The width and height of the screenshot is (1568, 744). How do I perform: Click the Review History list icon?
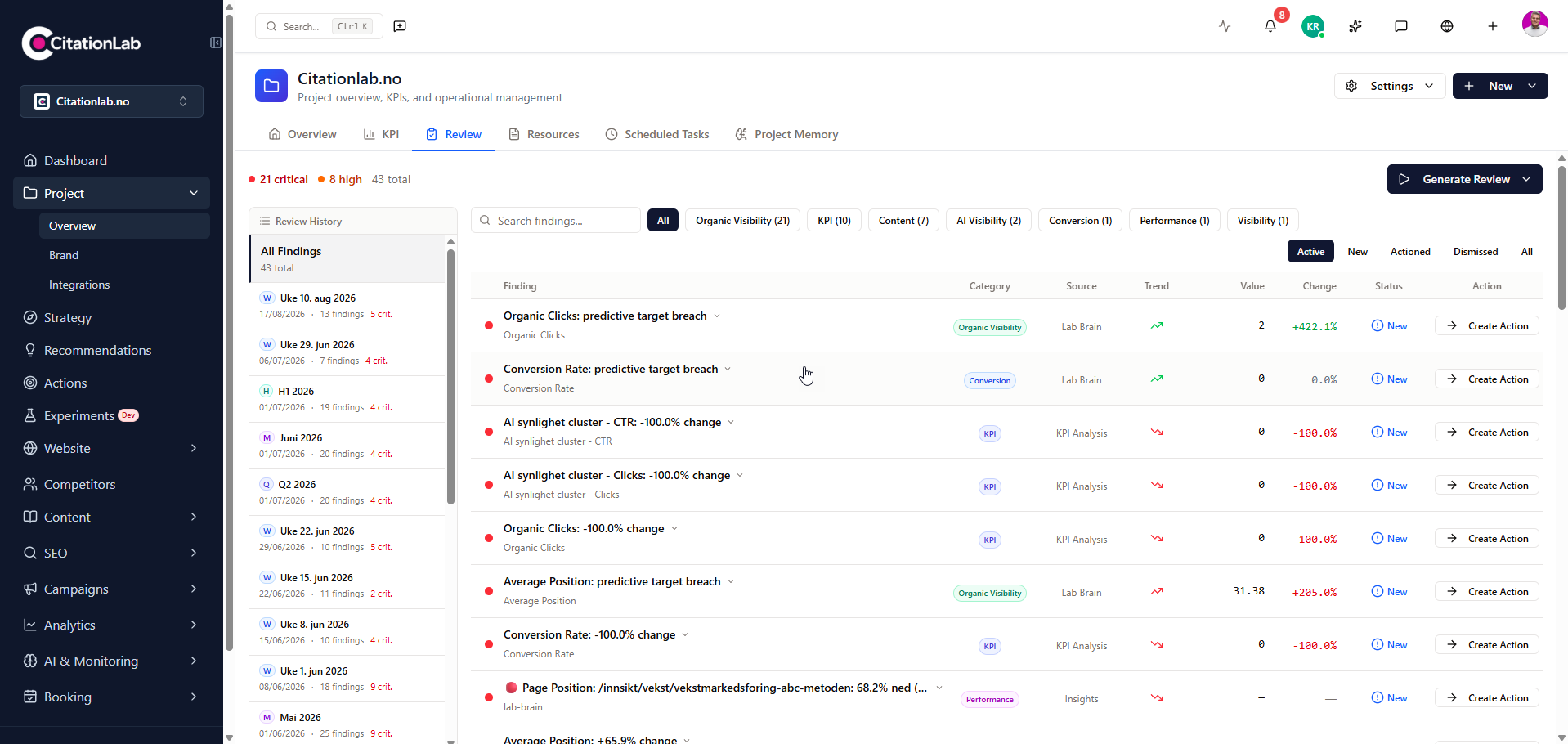(265, 222)
